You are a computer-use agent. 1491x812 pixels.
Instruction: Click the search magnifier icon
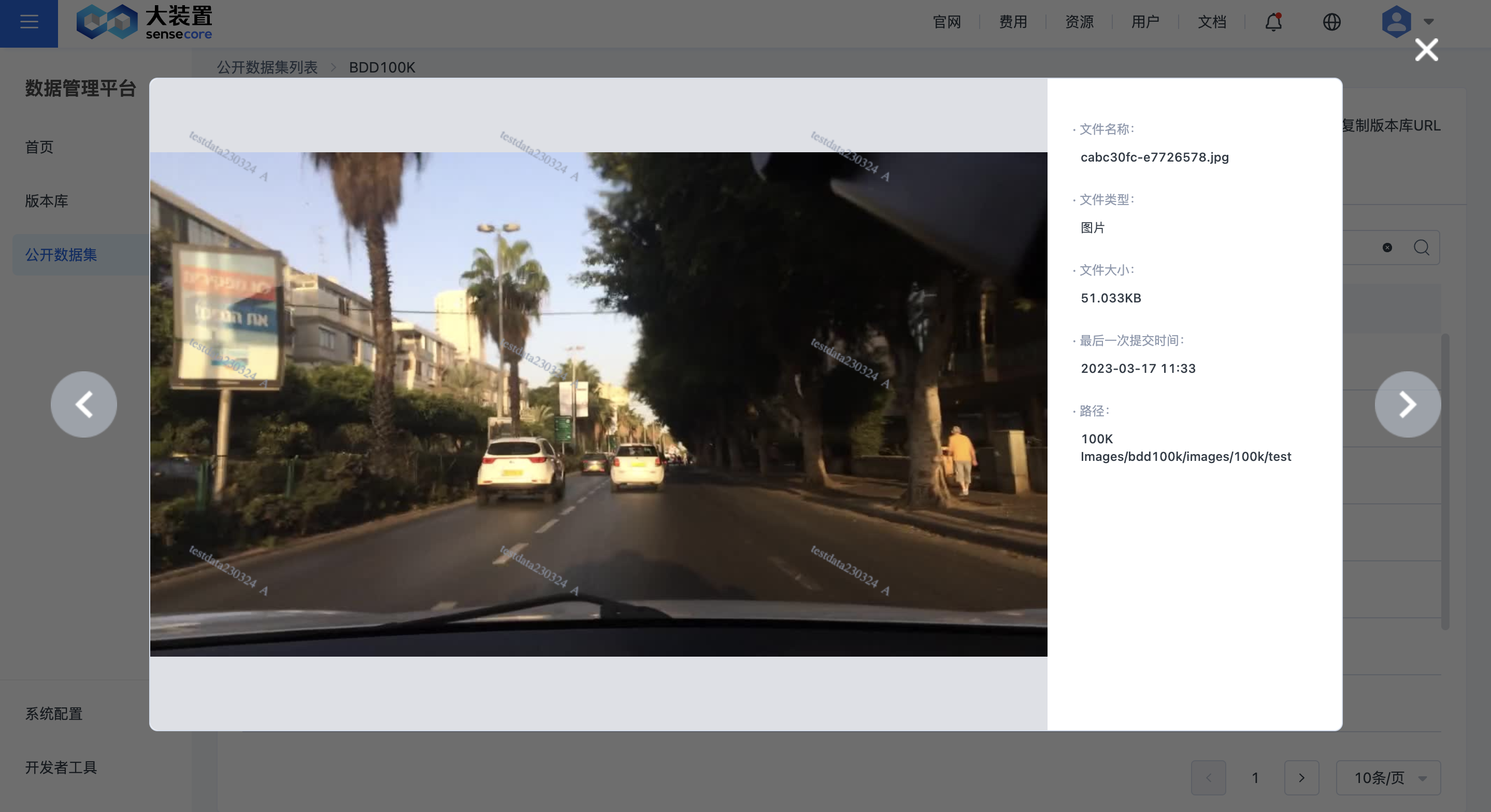1421,248
